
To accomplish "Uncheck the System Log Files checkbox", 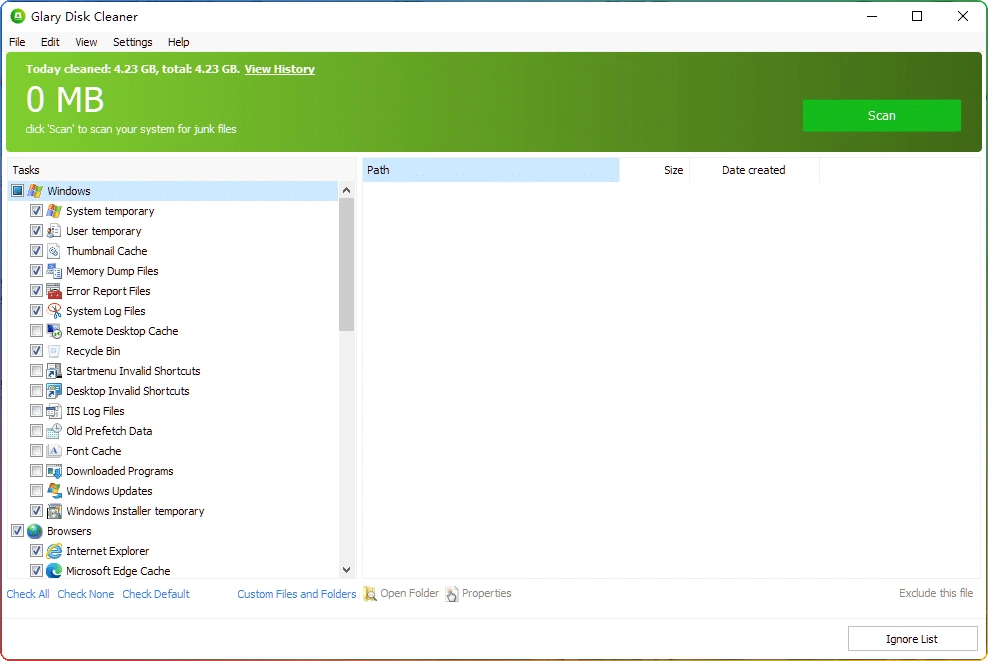I will [x=36, y=311].
